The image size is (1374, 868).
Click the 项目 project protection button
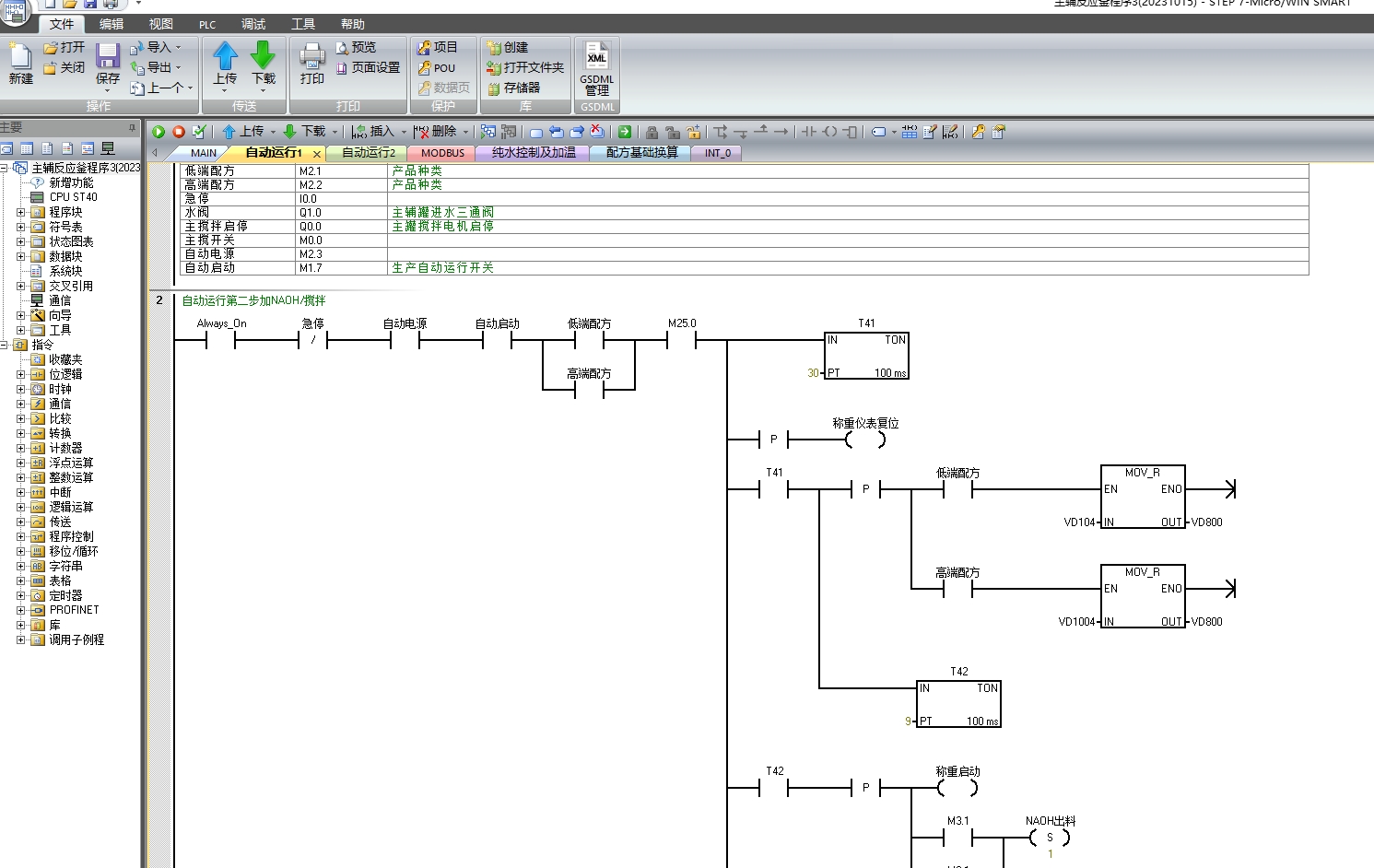point(438,47)
